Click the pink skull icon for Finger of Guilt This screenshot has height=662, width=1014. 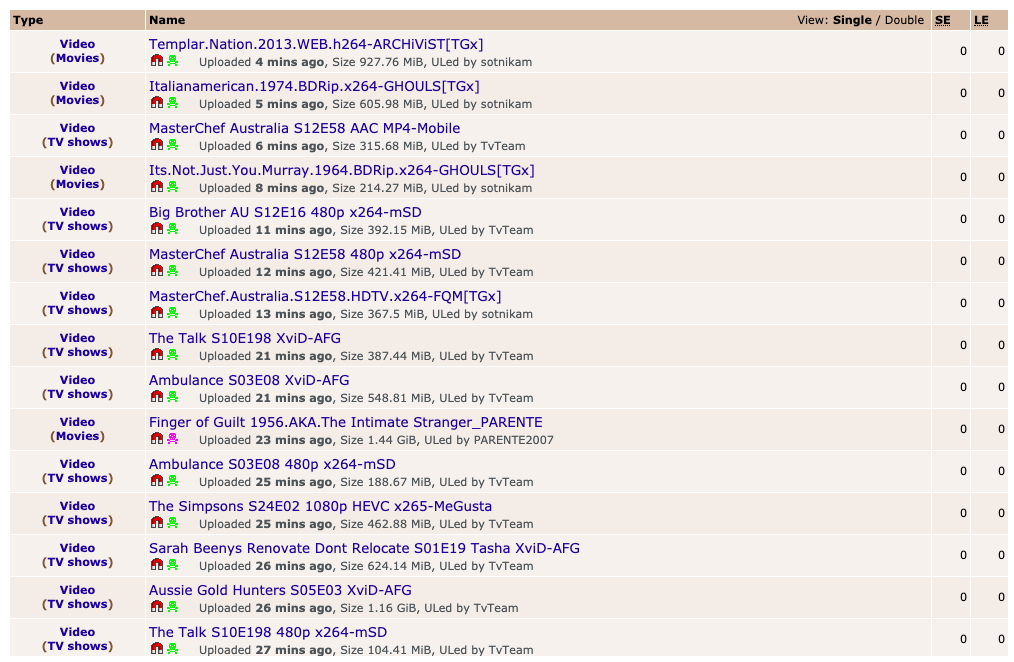click(173, 439)
